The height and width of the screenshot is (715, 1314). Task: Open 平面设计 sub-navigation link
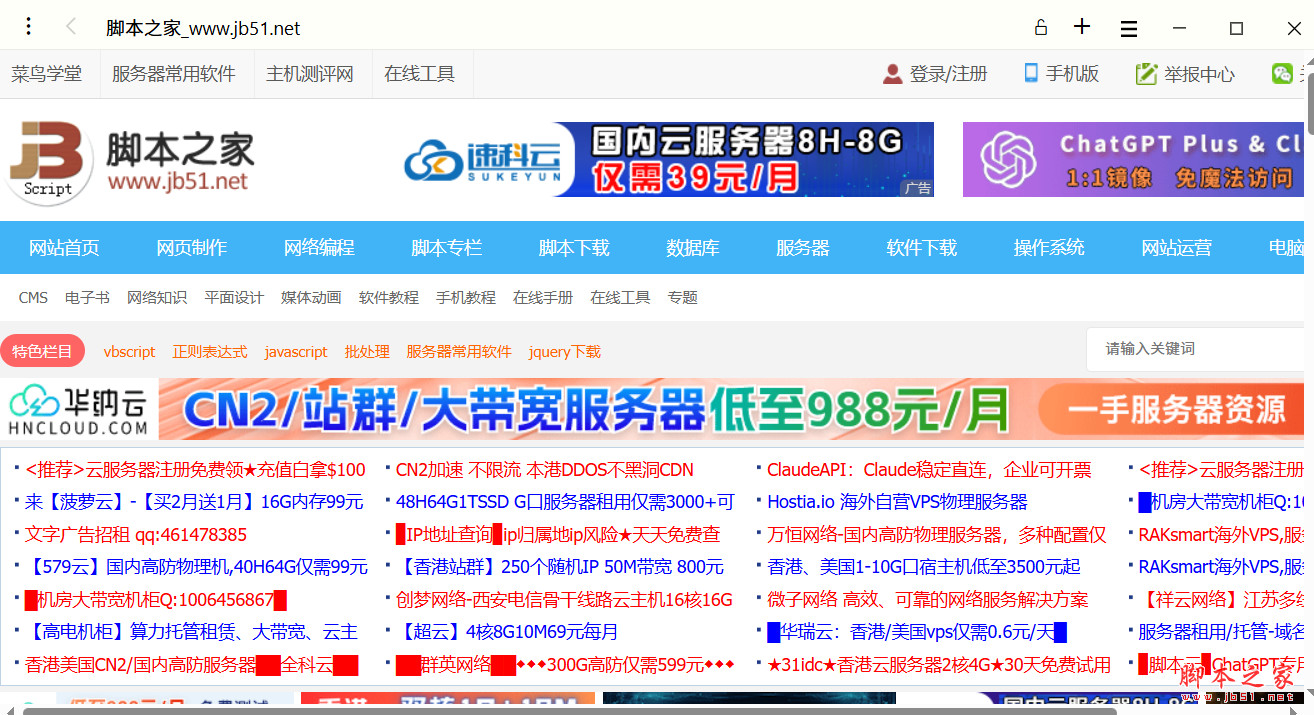point(234,298)
